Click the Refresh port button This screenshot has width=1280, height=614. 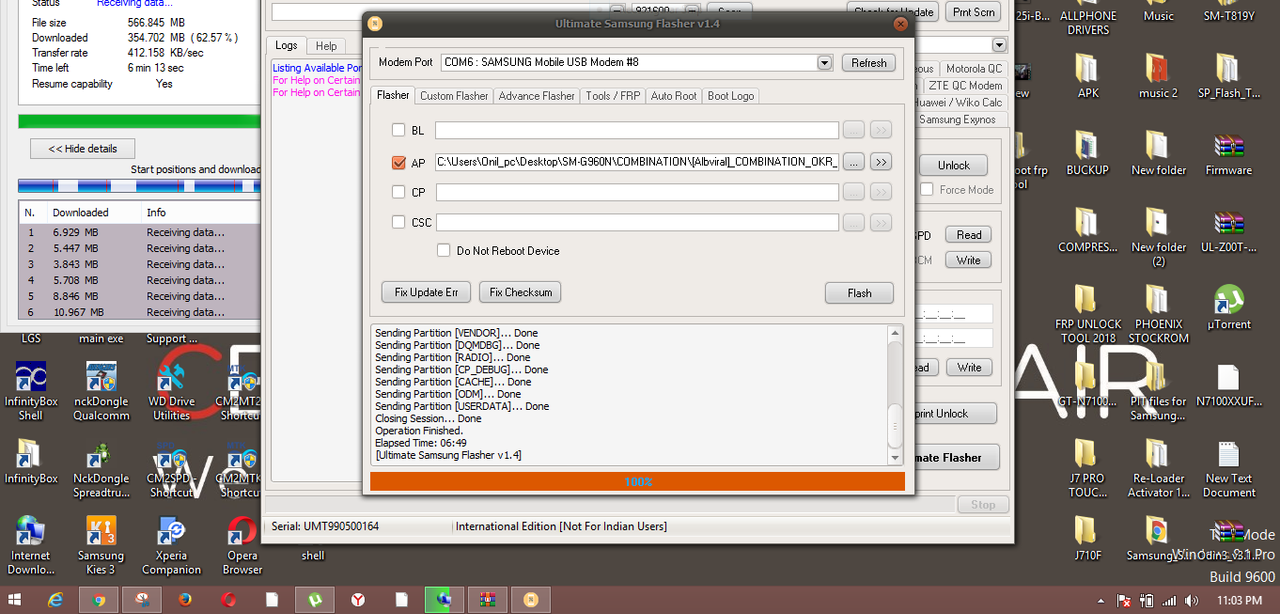pos(869,62)
